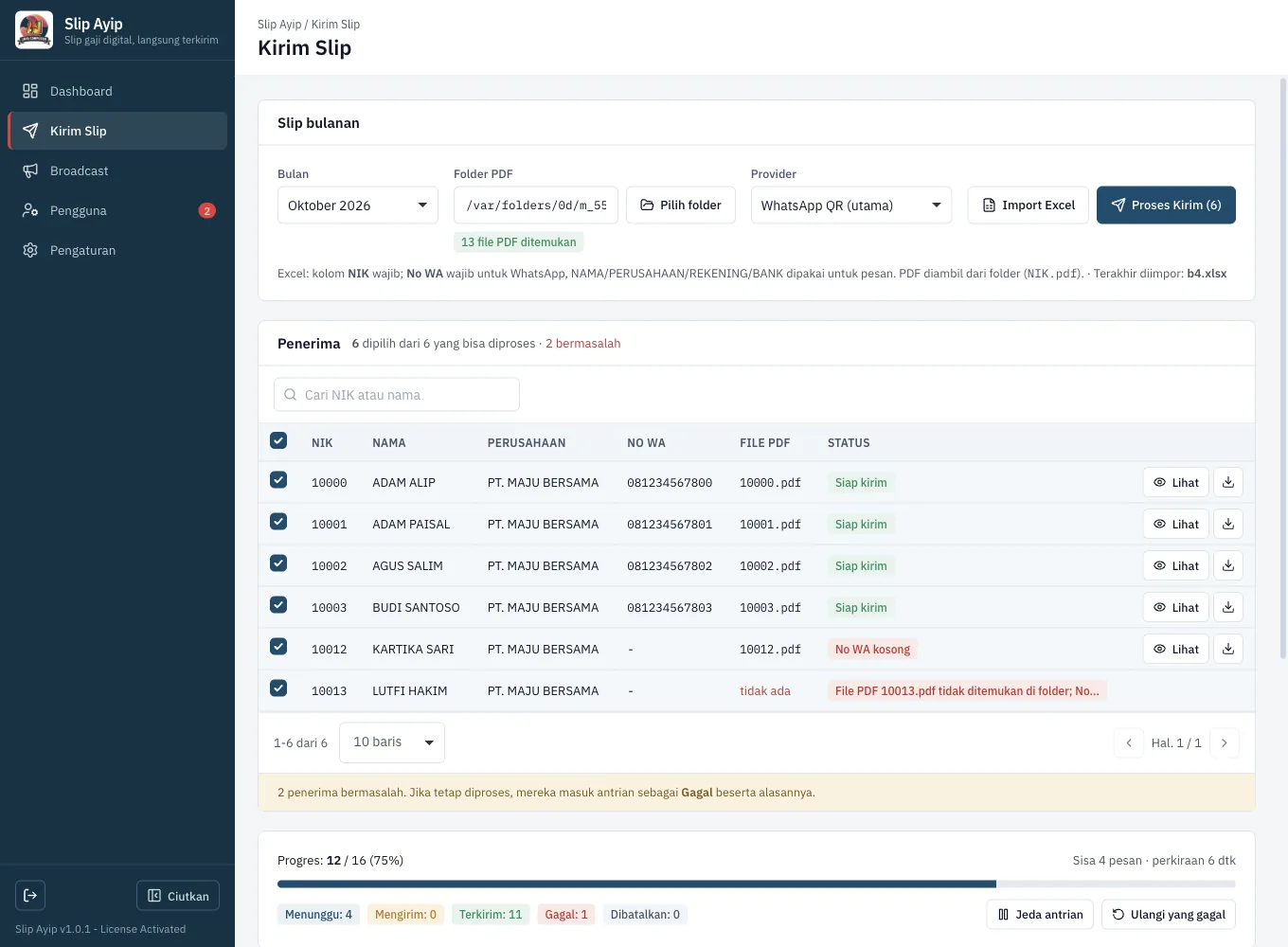Download slip for NIK 10012
Screen dimensions: 1288x947
(1228, 650)
